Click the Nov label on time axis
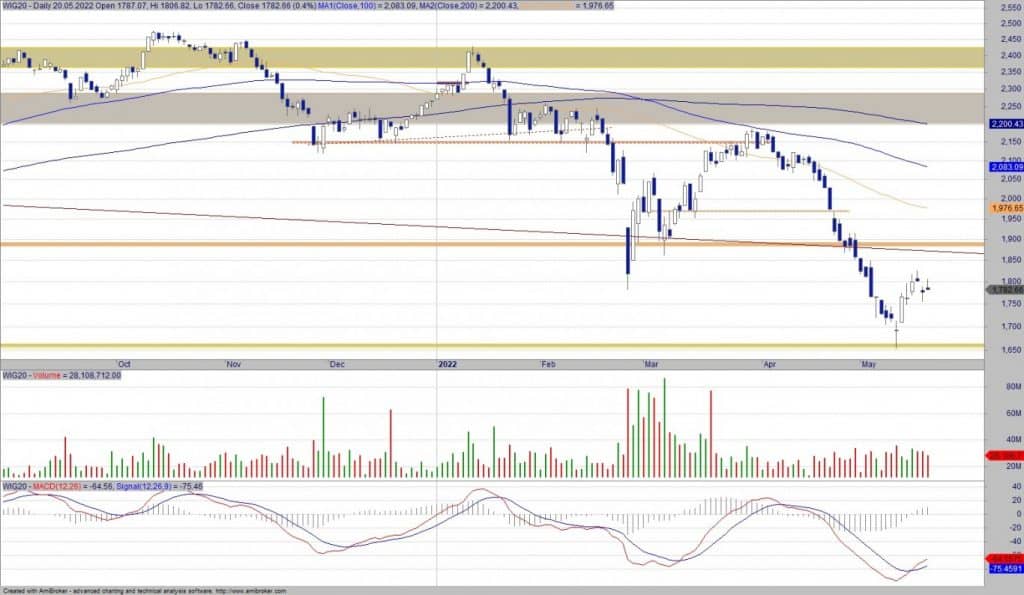Screen dimensions: 1024x595 pos(234,364)
